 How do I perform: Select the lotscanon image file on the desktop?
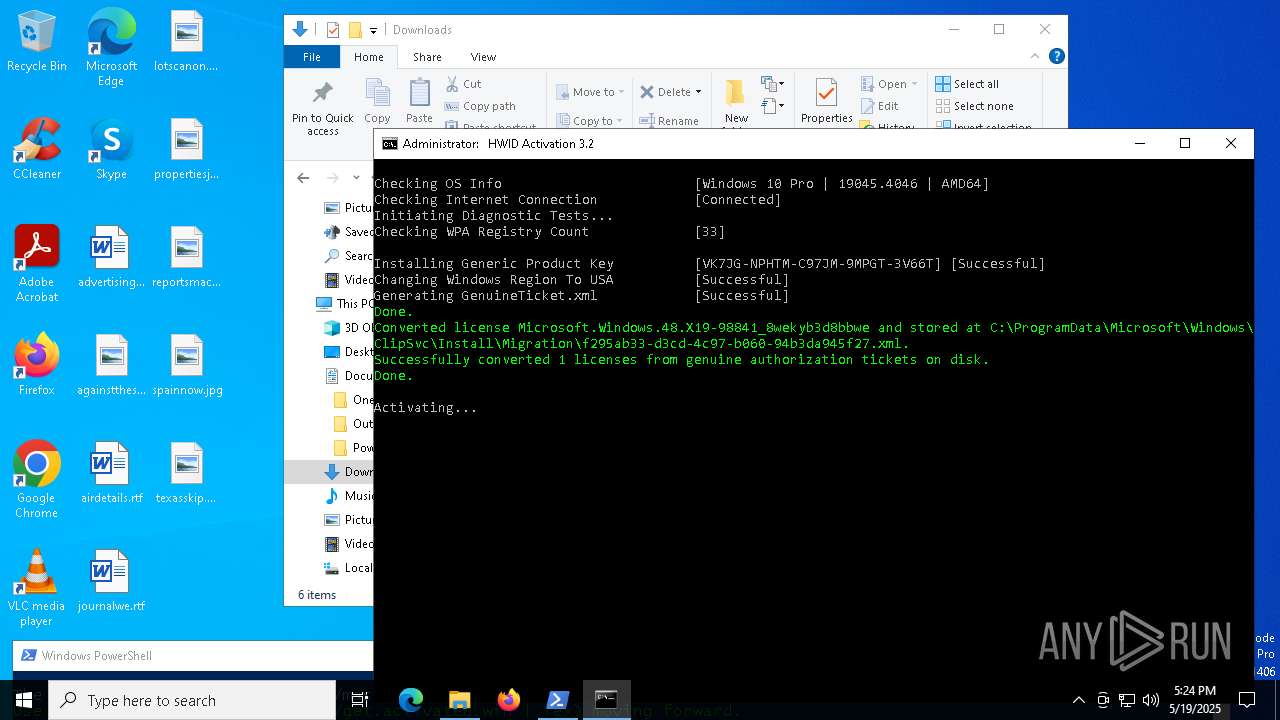point(186,41)
